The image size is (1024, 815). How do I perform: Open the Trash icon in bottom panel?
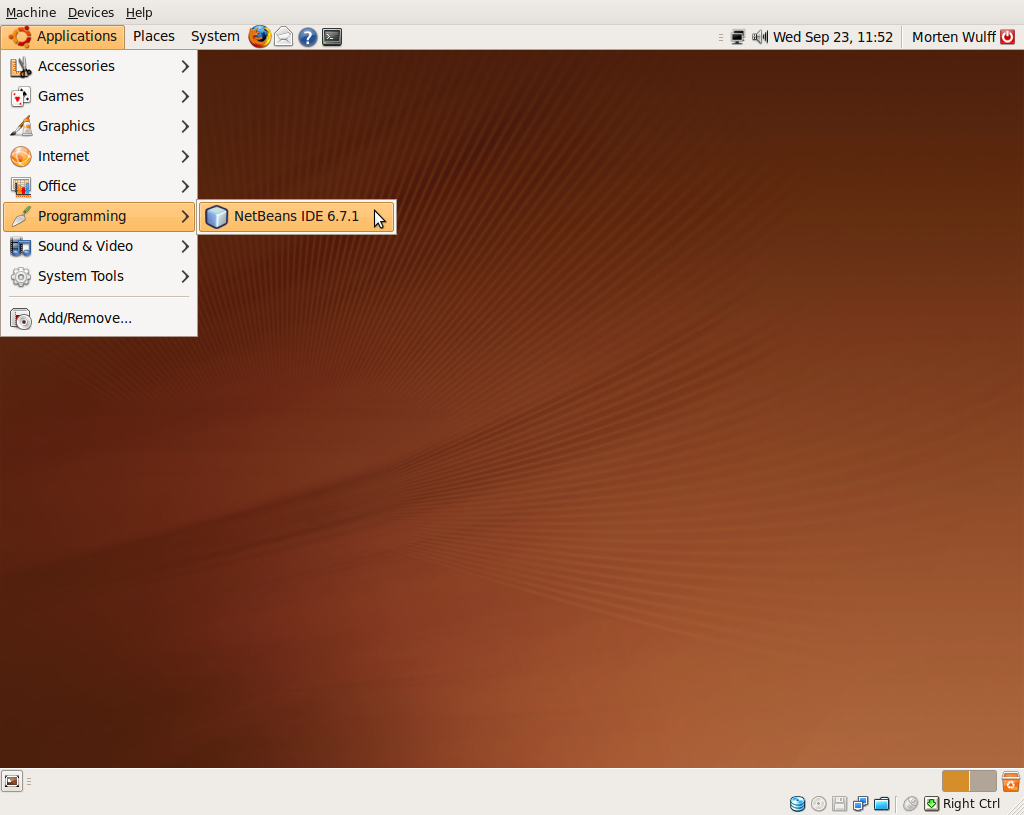pyautogui.click(x=1010, y=781)
